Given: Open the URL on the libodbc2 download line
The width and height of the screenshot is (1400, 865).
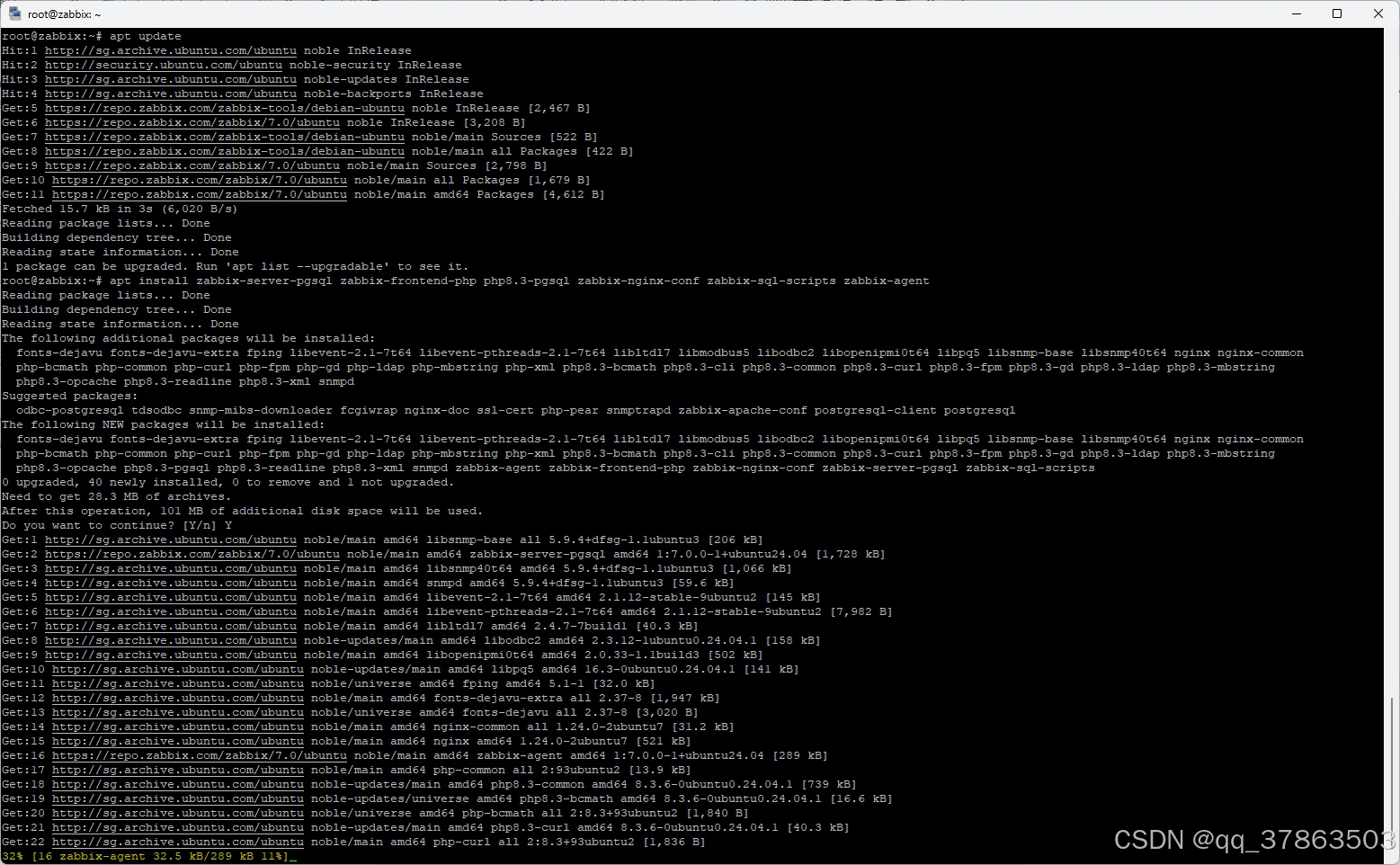Looking at the screenshot, I should click(x=171, y=641).
